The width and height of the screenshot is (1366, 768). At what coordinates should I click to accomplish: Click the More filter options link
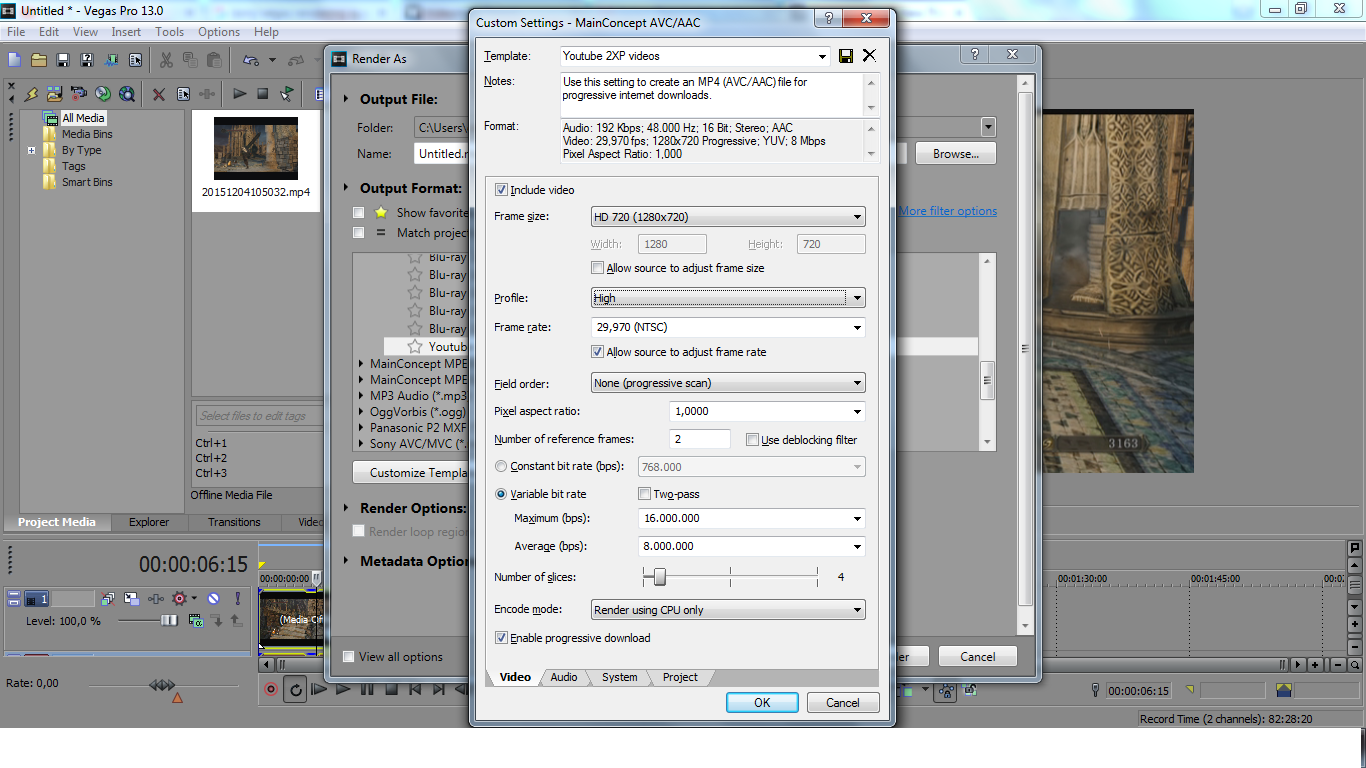947,211
